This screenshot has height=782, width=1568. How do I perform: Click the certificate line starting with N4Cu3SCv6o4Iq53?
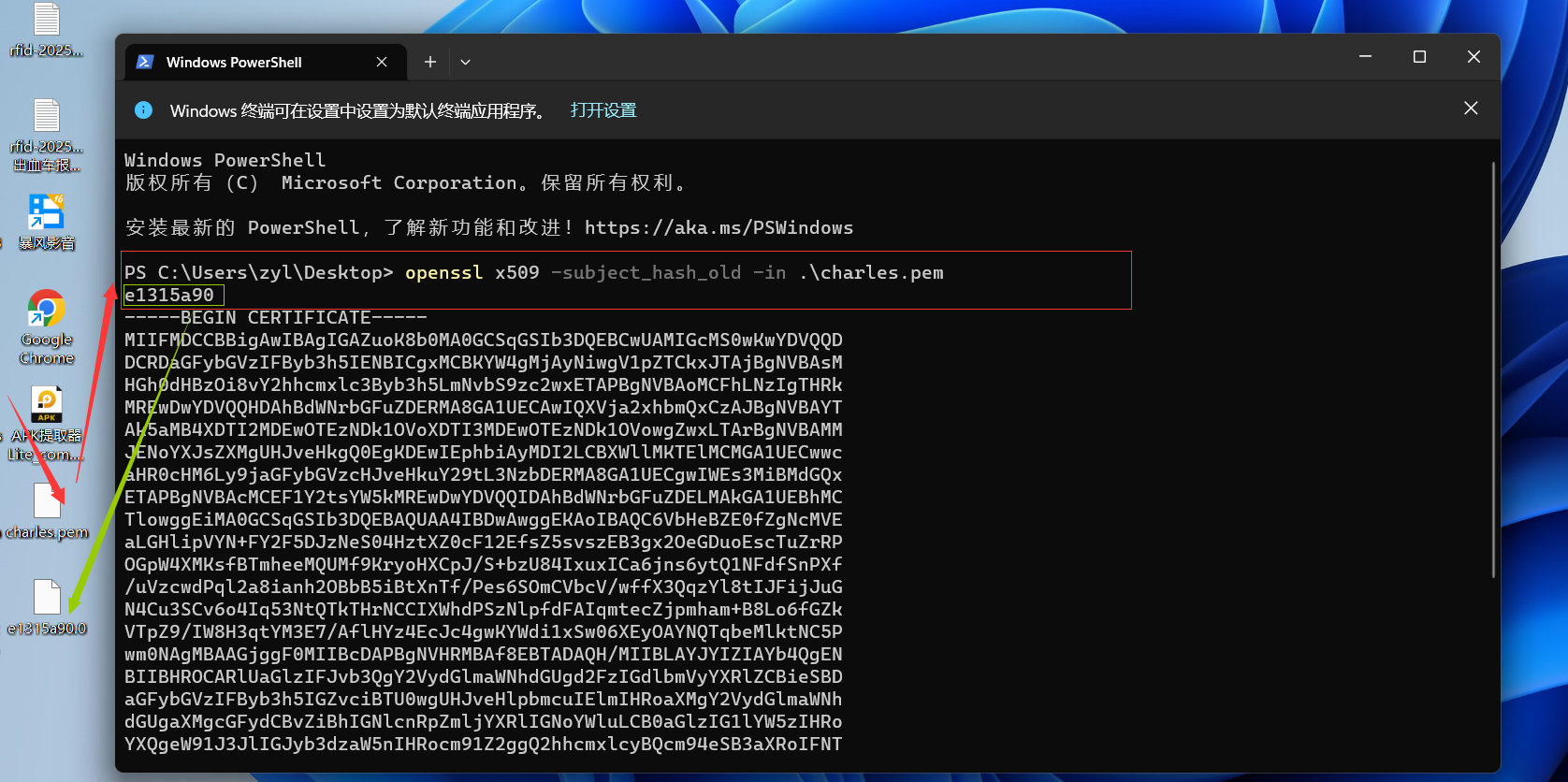pyautogui.click(x=484, y=610)
